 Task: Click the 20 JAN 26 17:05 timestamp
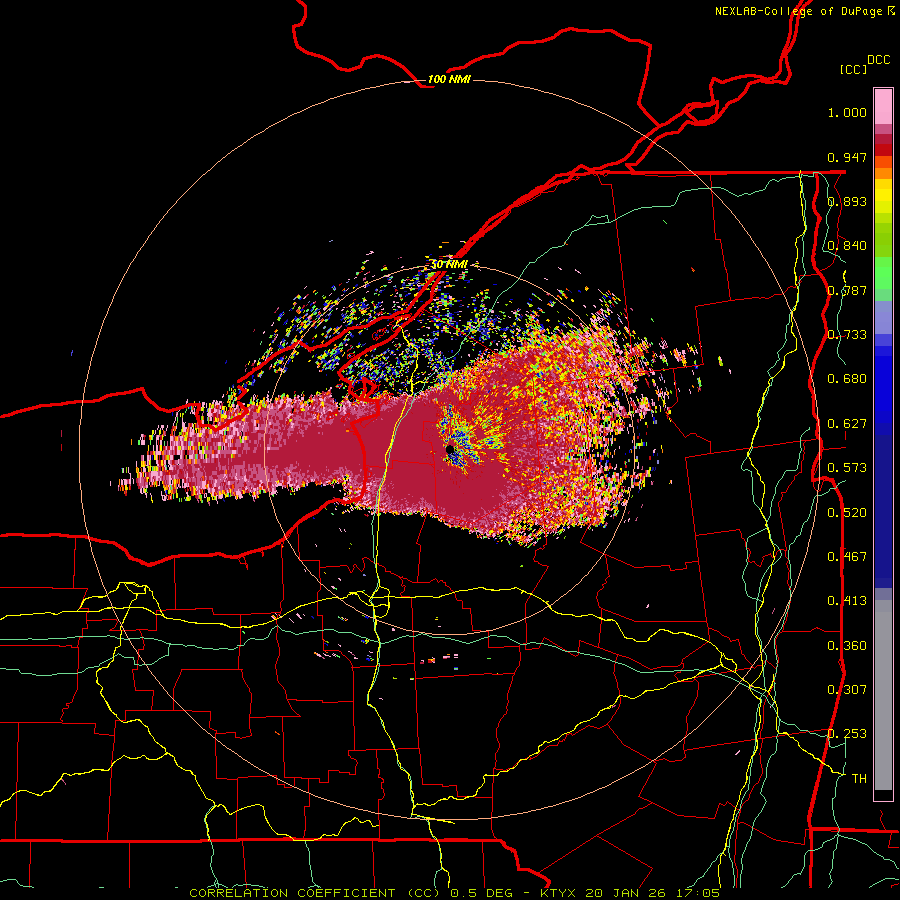pos(653,893)
